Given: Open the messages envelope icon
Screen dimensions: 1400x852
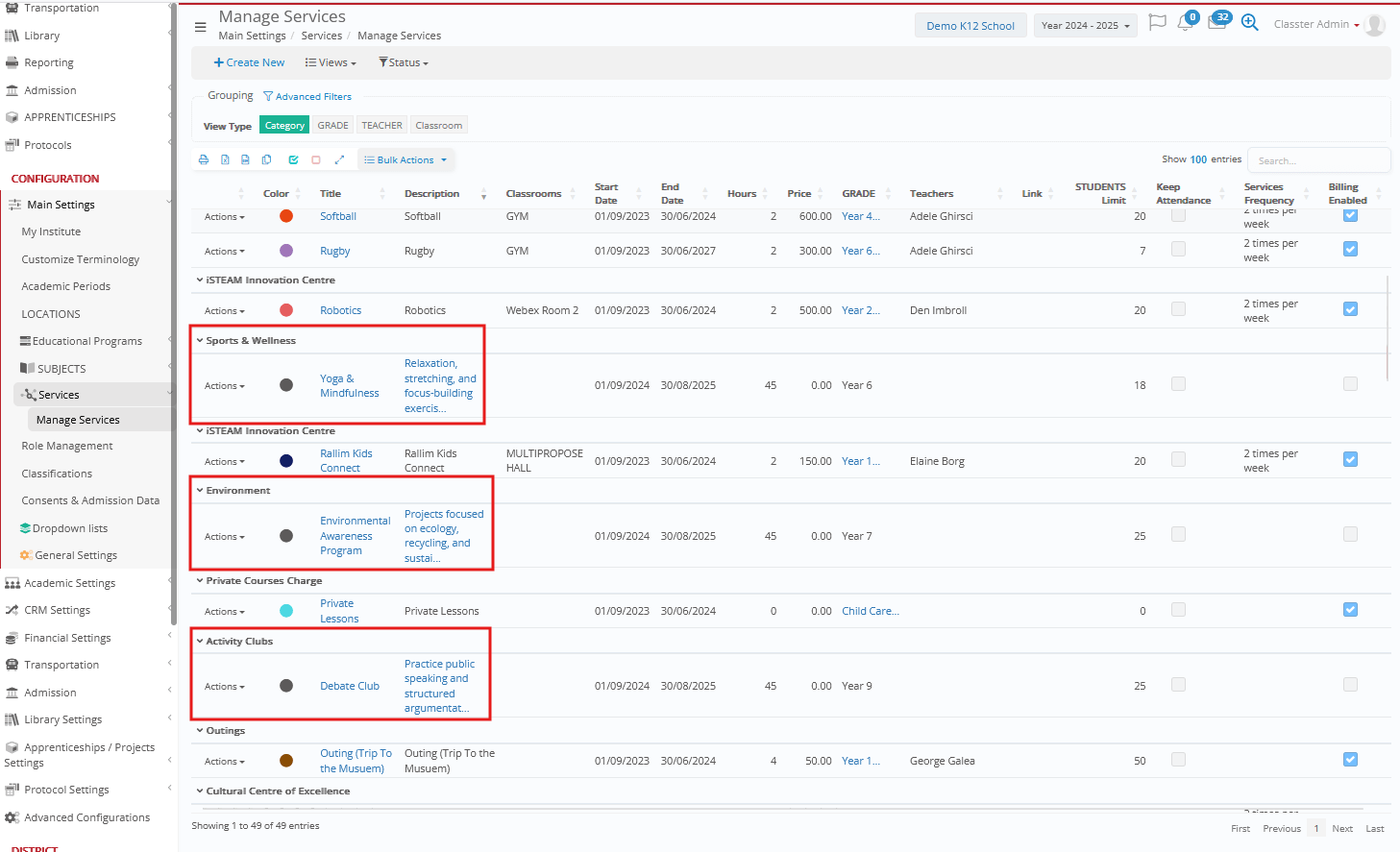Looking at the screenshot, I should click(x=1216, y=24).
